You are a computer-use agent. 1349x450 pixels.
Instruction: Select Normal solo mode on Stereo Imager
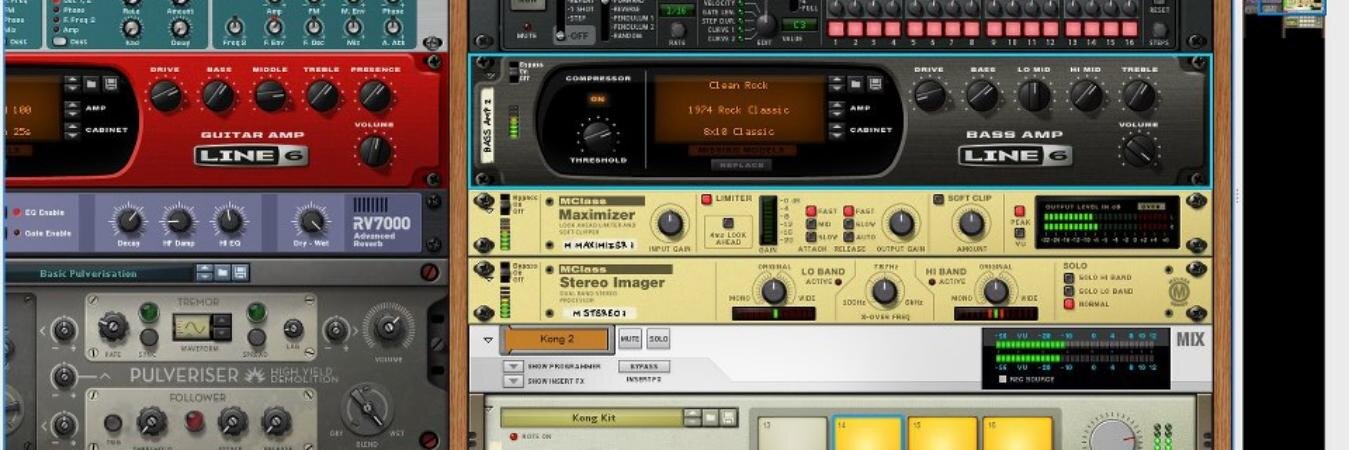(x=1069, y=303)
